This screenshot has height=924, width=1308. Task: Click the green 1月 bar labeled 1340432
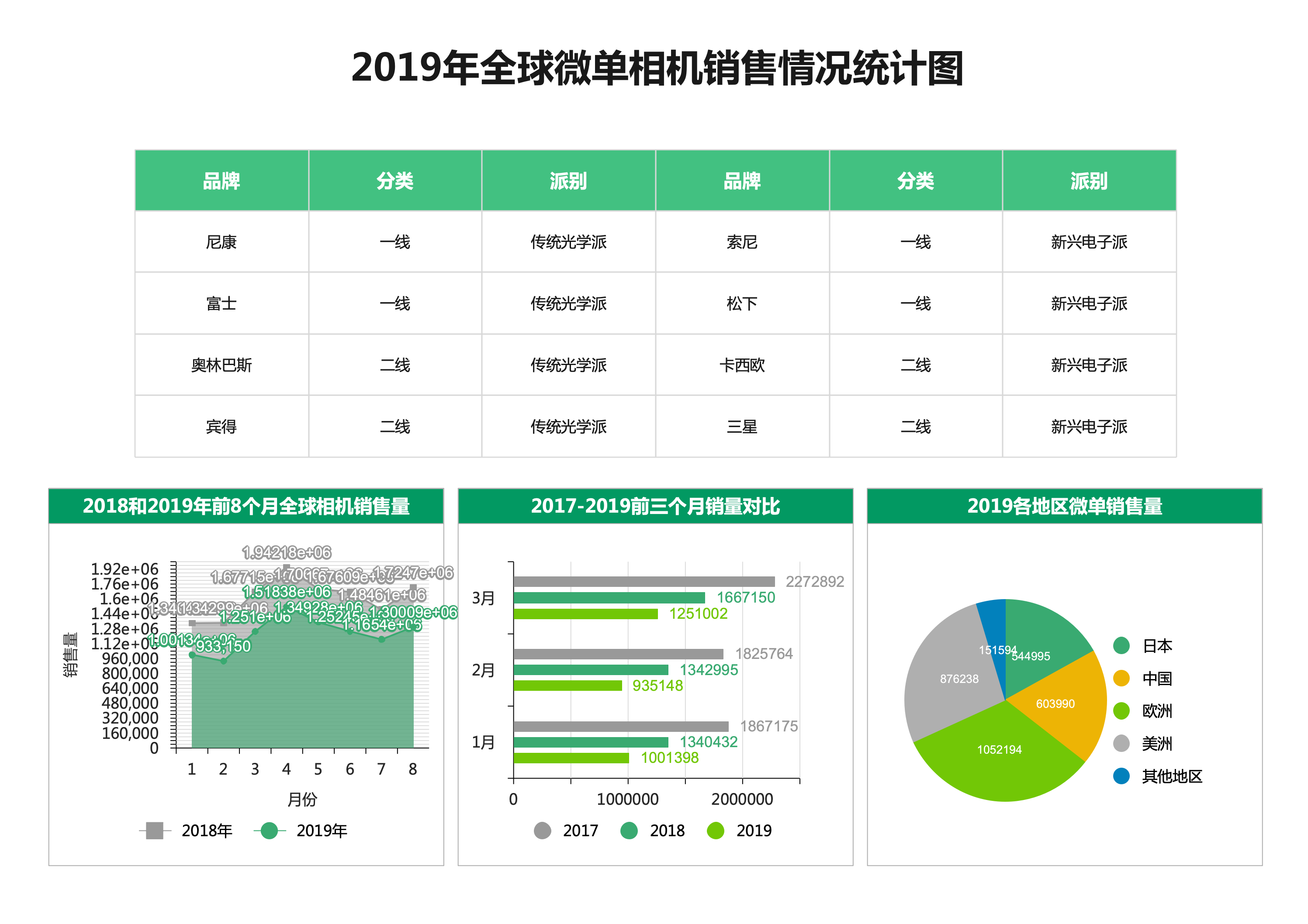tap(591, 742)
